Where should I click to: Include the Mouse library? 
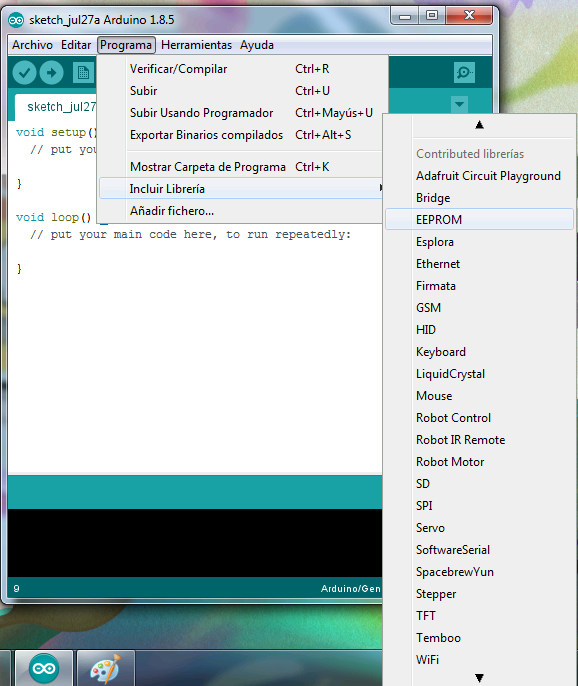[x=480, y=396]
